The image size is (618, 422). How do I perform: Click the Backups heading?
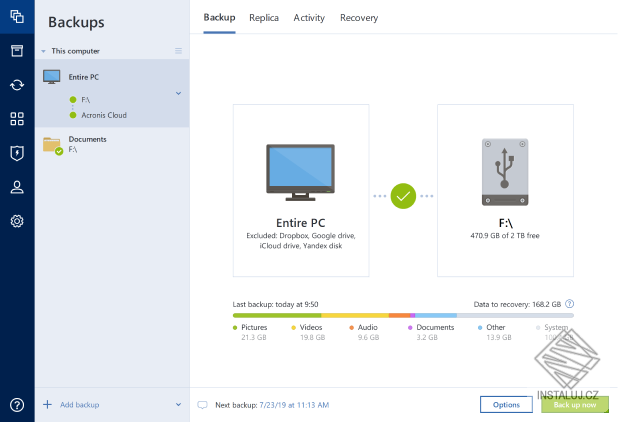pos(76,22)
